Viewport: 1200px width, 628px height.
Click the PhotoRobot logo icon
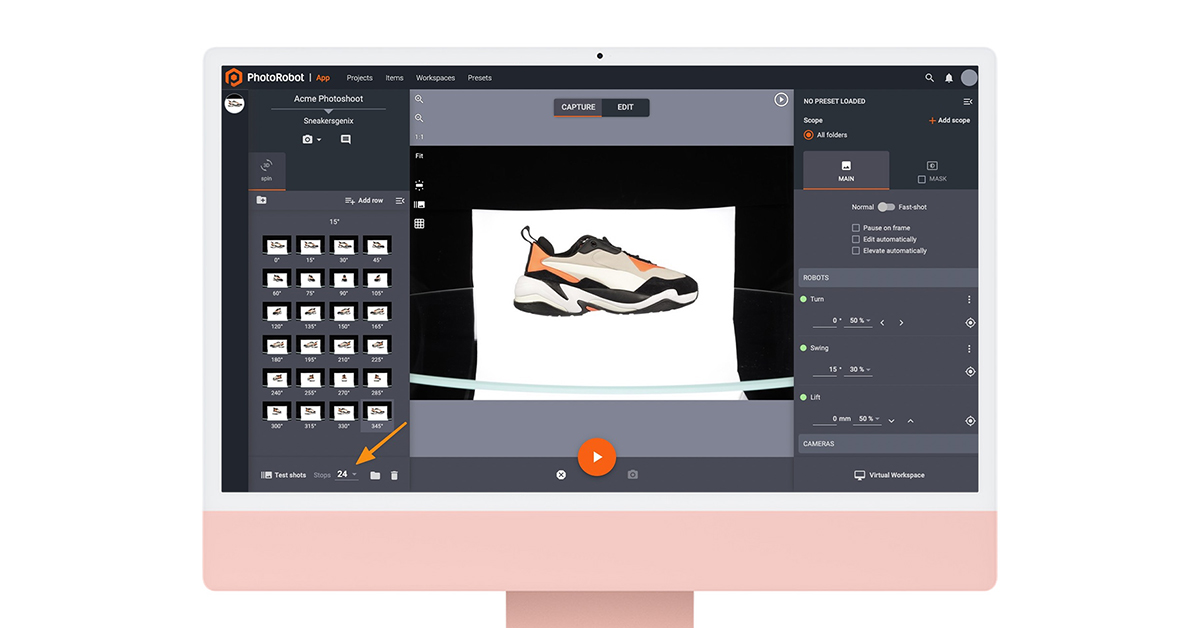tap(233, 77)
